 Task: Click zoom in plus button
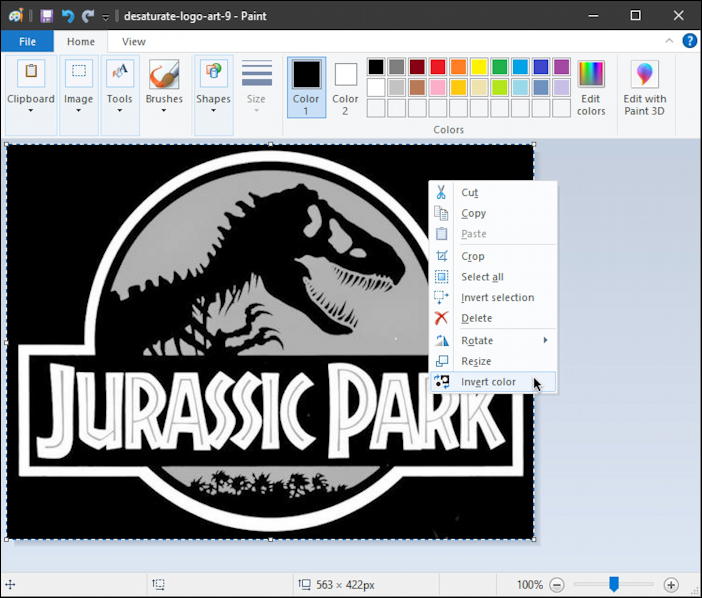click(671, 584)
